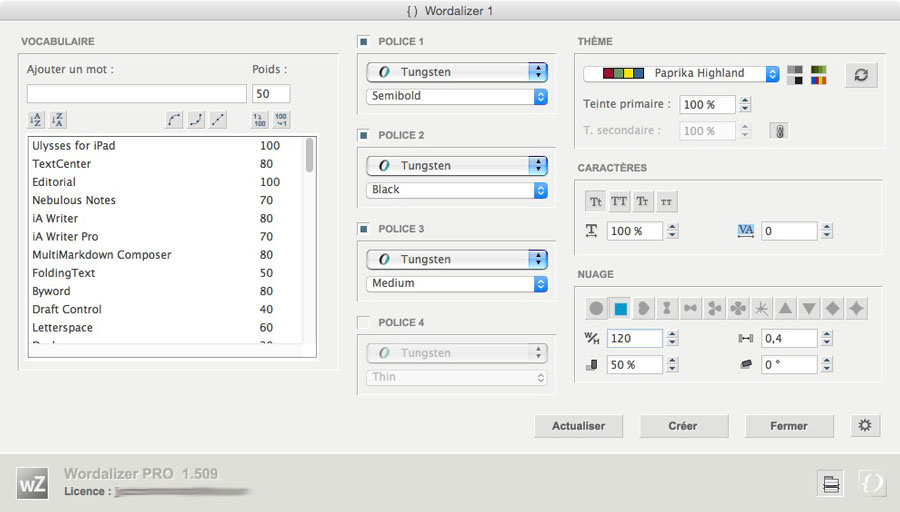Choose the downward triangle cloud shape

809,308
